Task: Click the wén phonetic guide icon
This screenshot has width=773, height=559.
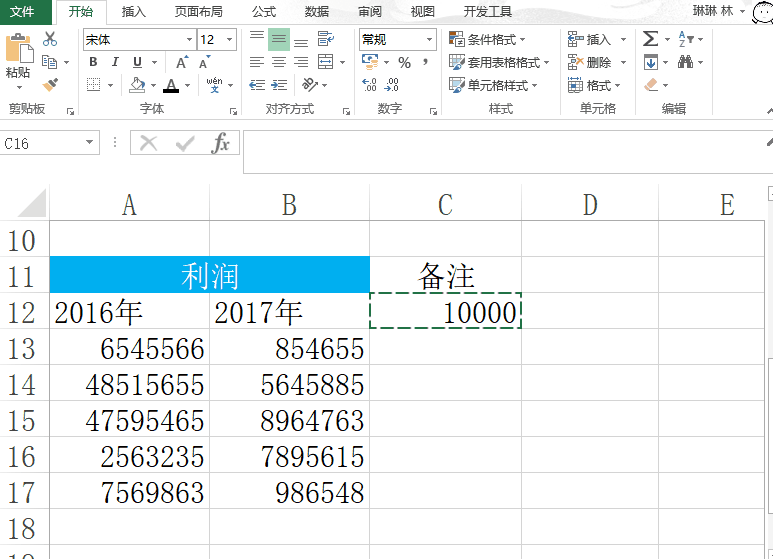Action: coord(214,85)
